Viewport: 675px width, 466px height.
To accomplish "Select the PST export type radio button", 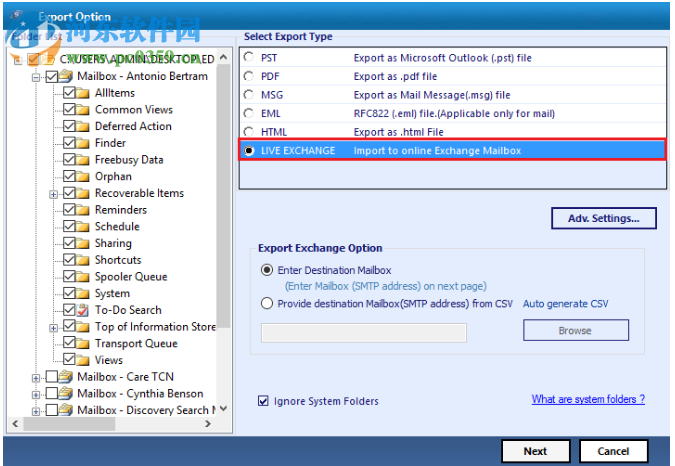I will (x=249, y=57).
